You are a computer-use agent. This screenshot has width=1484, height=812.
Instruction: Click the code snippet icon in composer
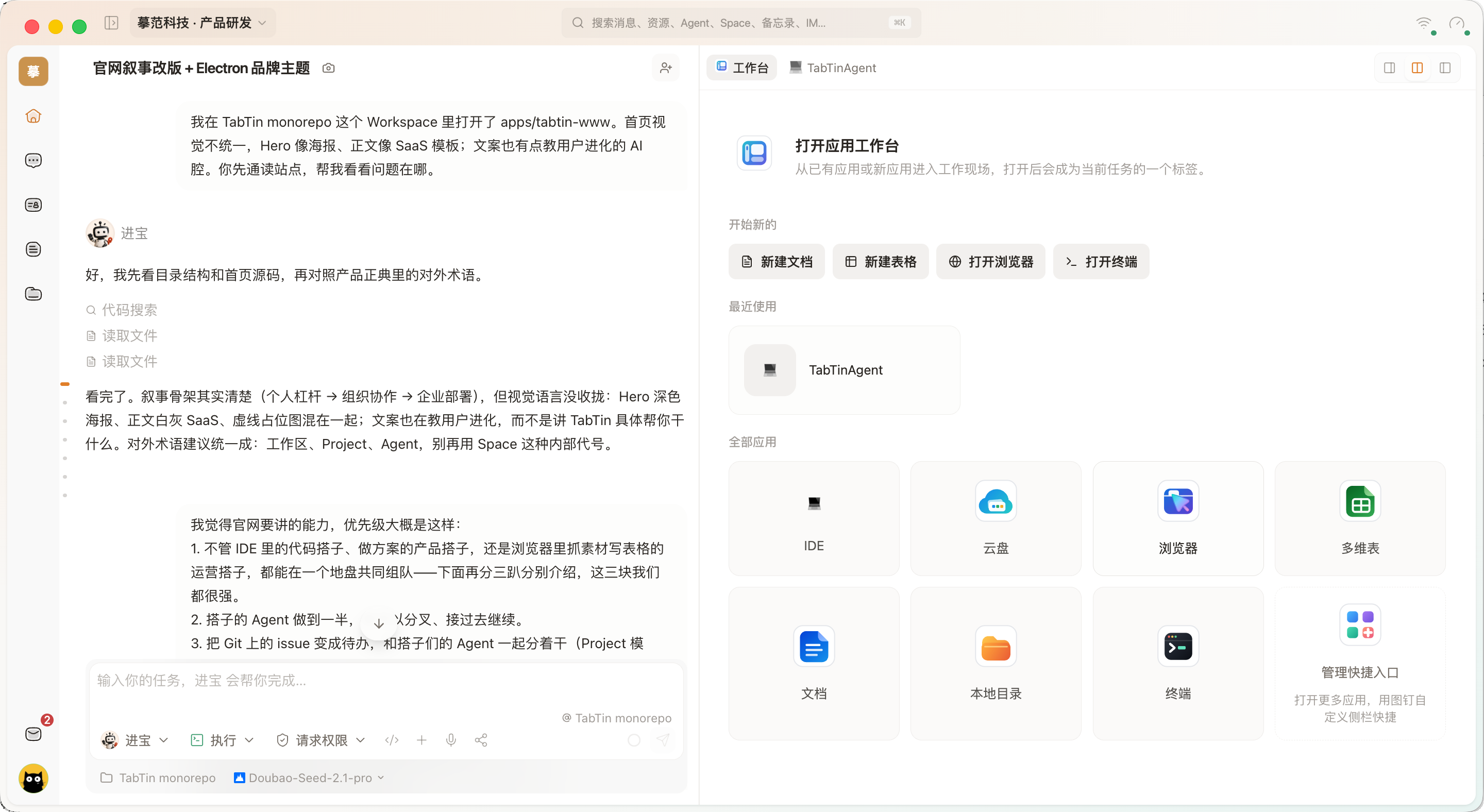[x=392, y=740]
